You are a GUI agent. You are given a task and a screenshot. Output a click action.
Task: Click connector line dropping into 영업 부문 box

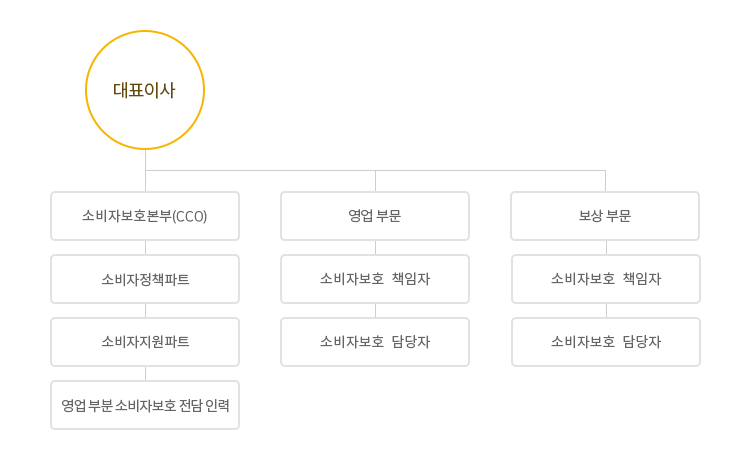coord(375,181)
